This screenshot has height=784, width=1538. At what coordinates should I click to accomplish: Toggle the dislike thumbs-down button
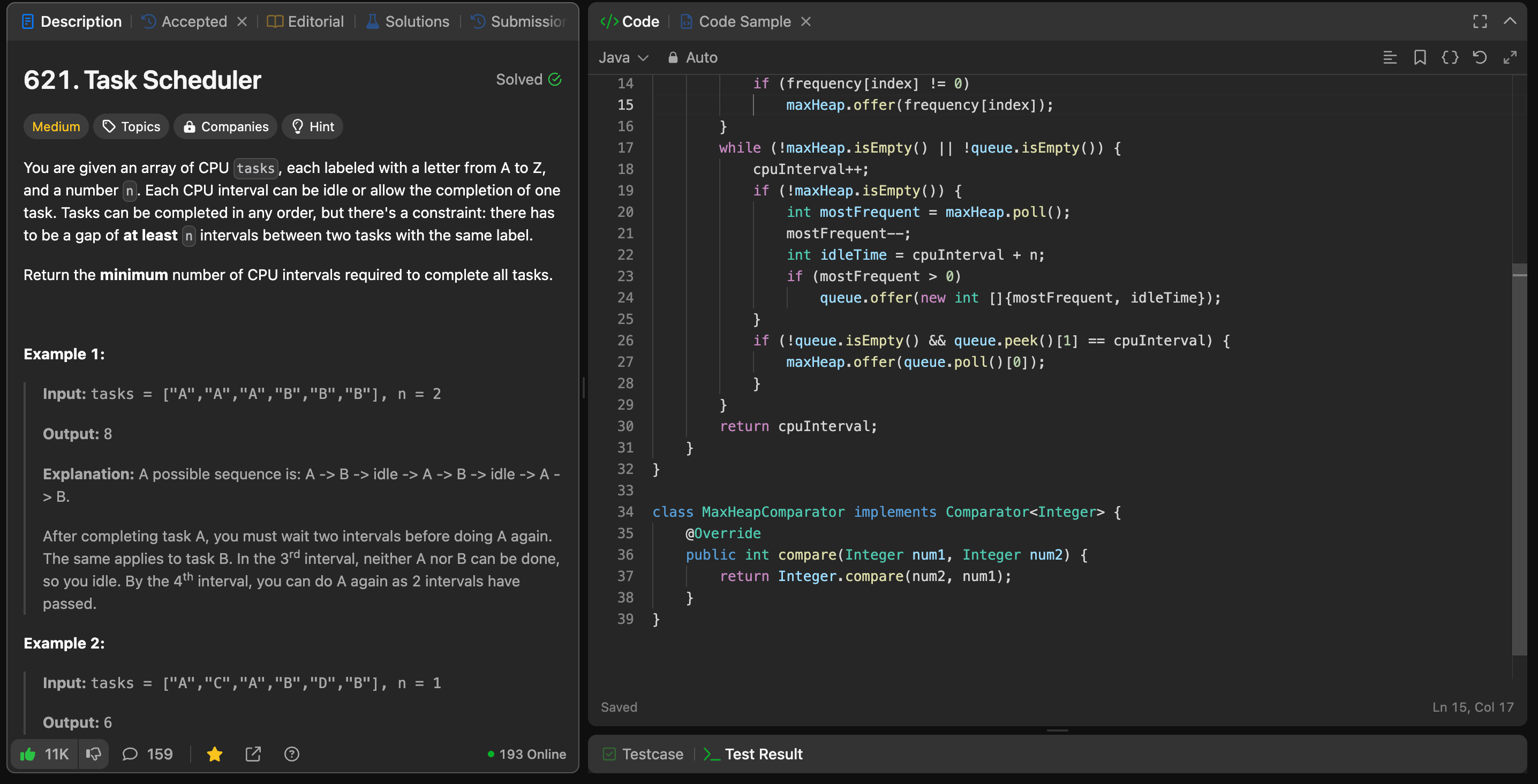93,753
